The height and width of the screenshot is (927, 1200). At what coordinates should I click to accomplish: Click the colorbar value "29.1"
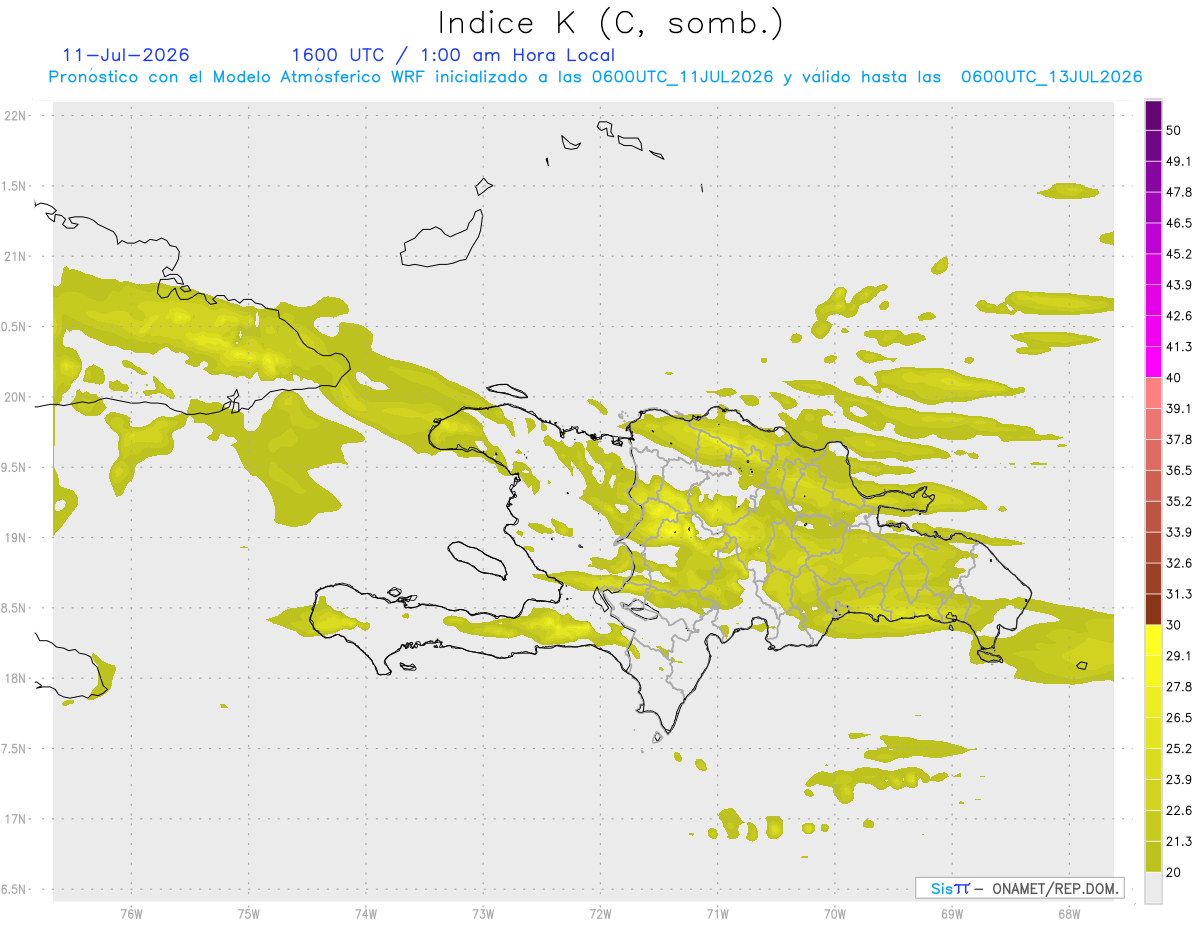tap(1179, 656)
